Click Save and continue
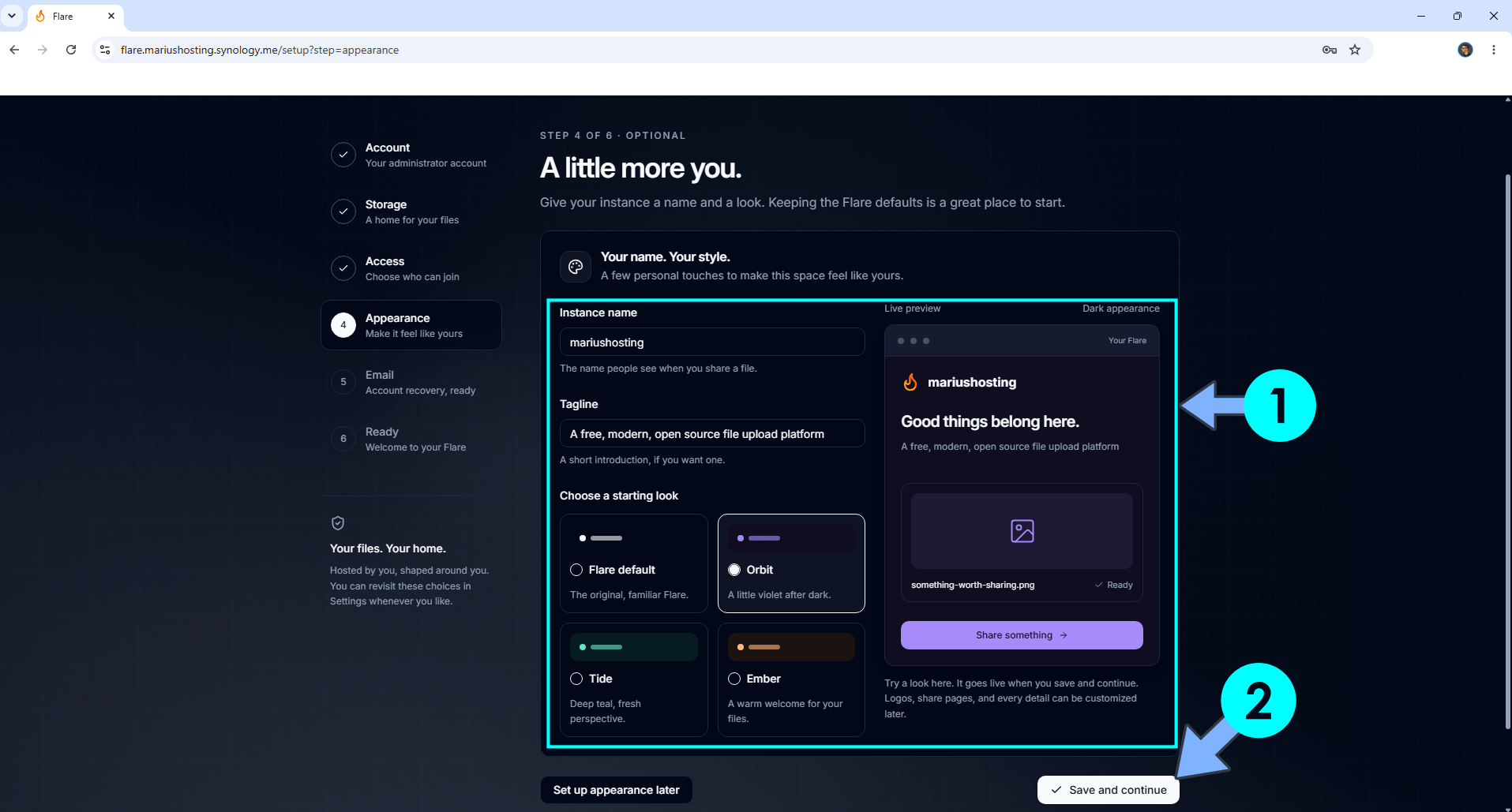This screenshot has height=812, width=1512. tap(1109, 790)
